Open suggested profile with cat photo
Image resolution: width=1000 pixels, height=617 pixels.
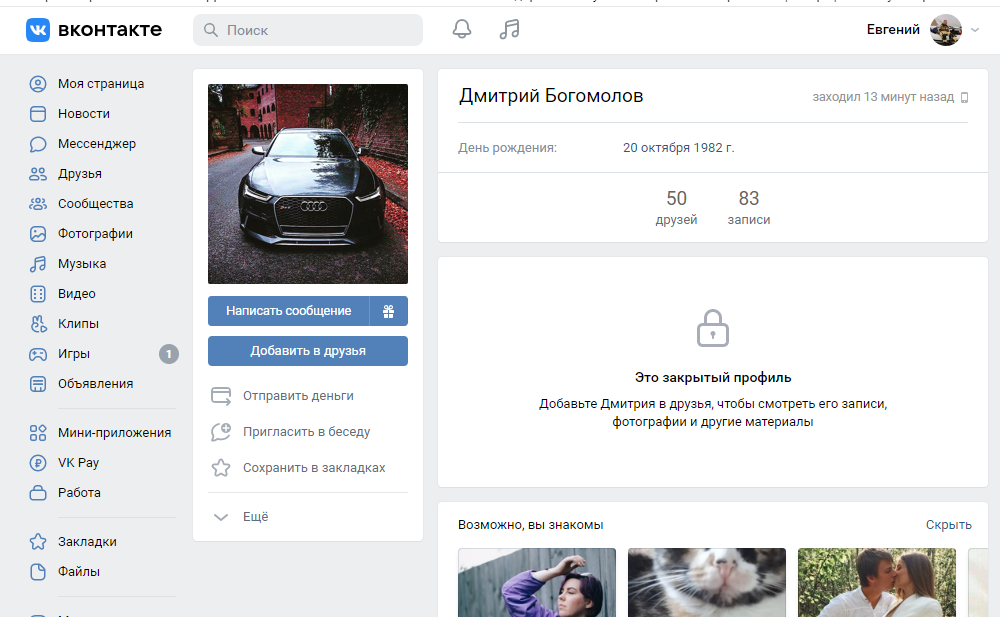click(707, 583)
